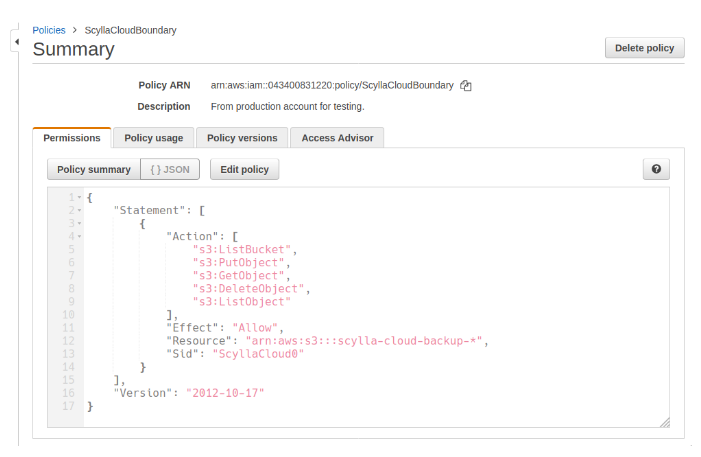Click the Description label
Viewport: 701px width, 457px height.
point(164,107)
